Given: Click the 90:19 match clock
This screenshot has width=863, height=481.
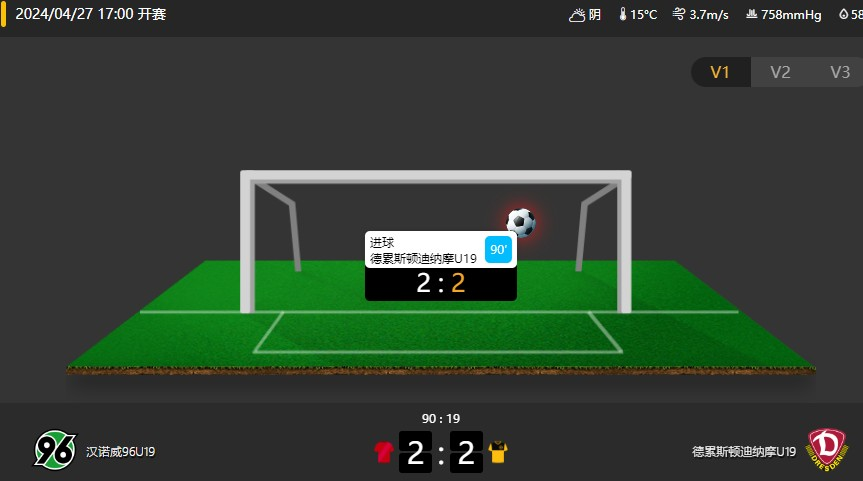Looking at the screenshot, I should (x=441, y=419).
